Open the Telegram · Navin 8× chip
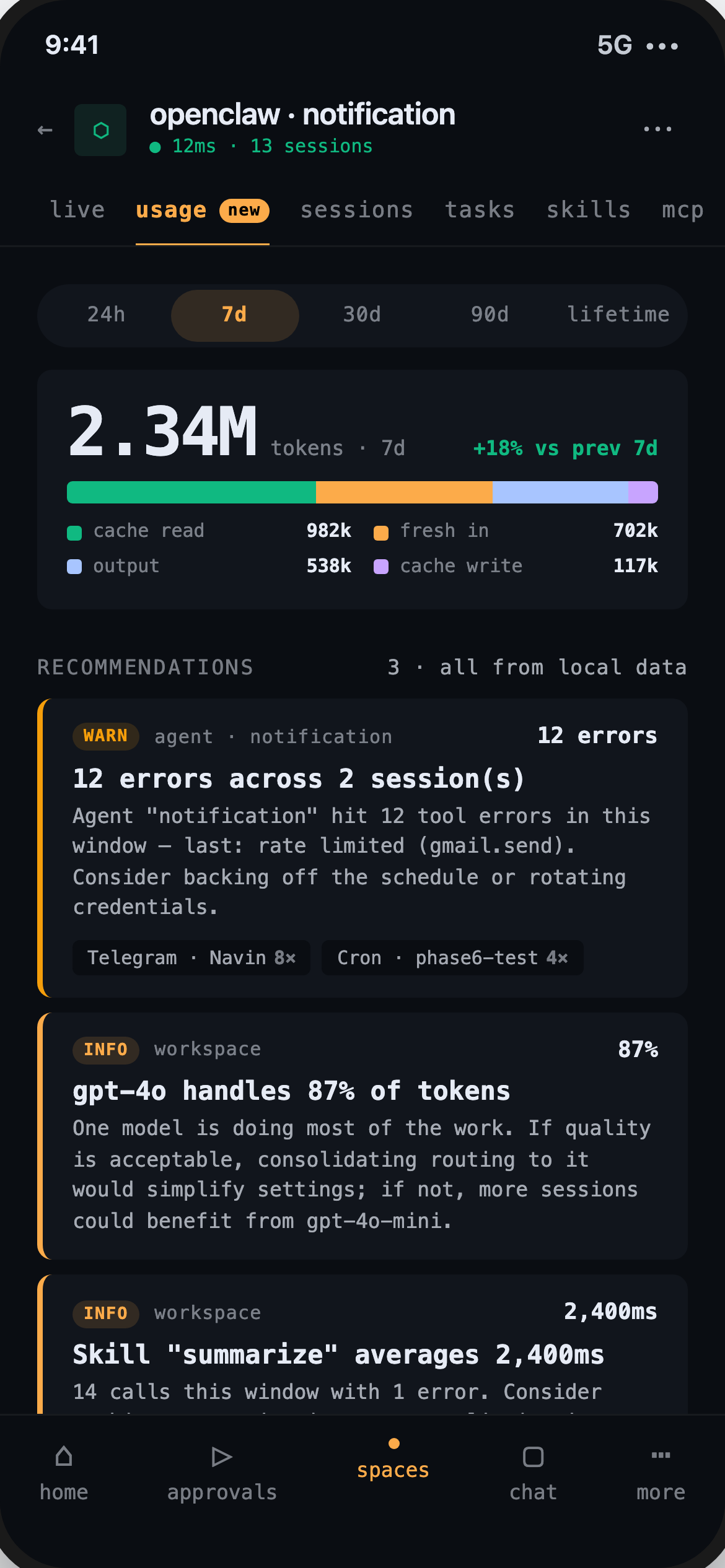Image resolution: width=725 pixels, height=1568 pixels. point(191,957)
